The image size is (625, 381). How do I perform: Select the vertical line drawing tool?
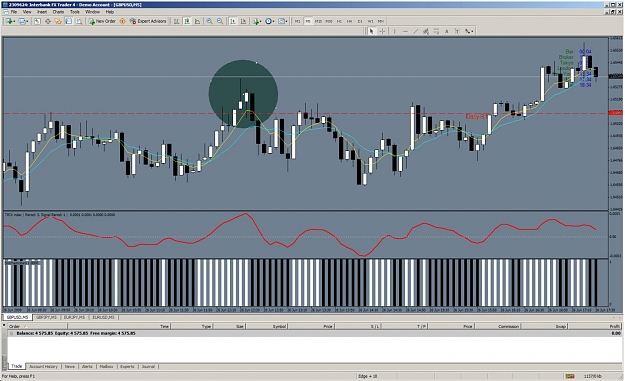(x=394, y=31)
